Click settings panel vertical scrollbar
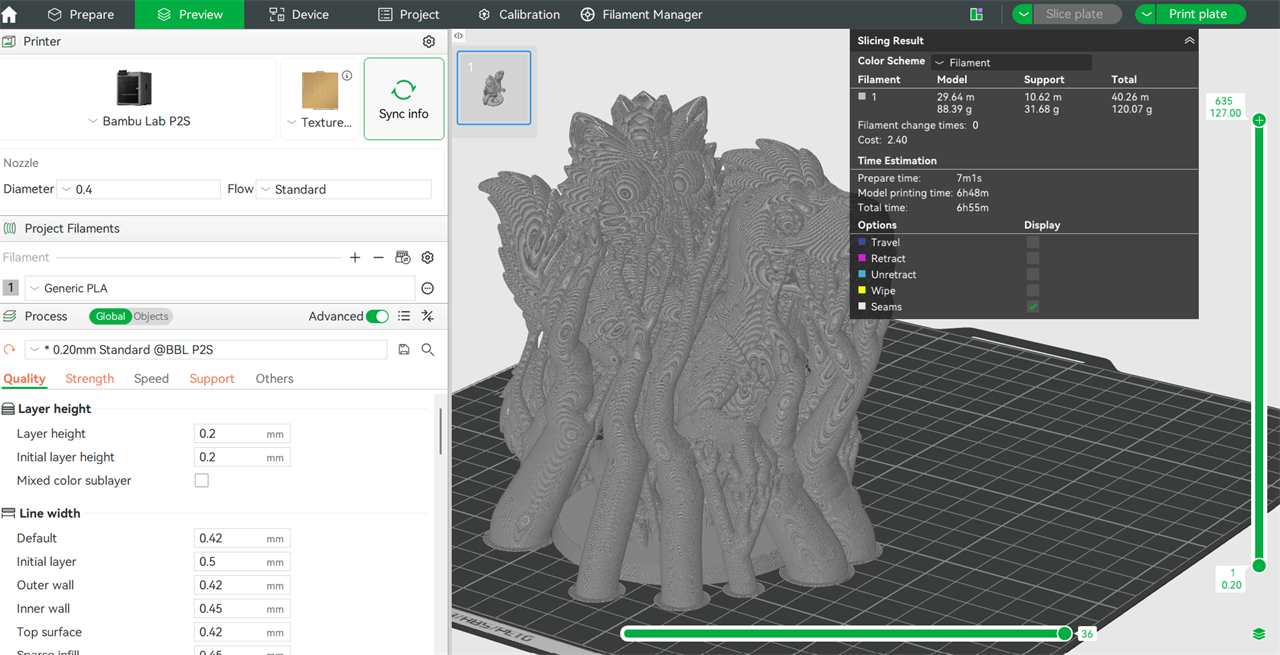 pos(440,430)
